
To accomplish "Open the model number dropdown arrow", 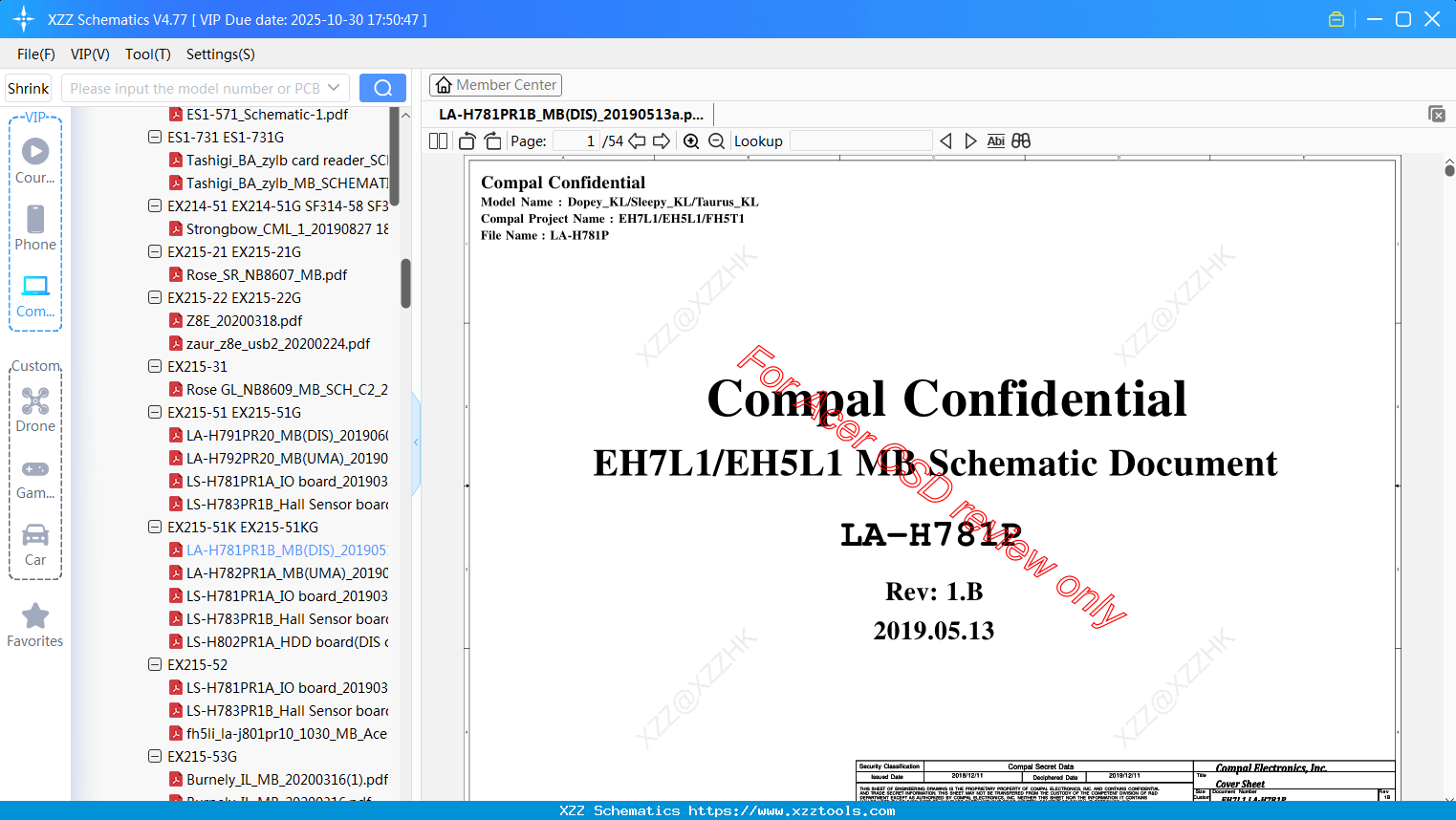I will coord(334,88).
